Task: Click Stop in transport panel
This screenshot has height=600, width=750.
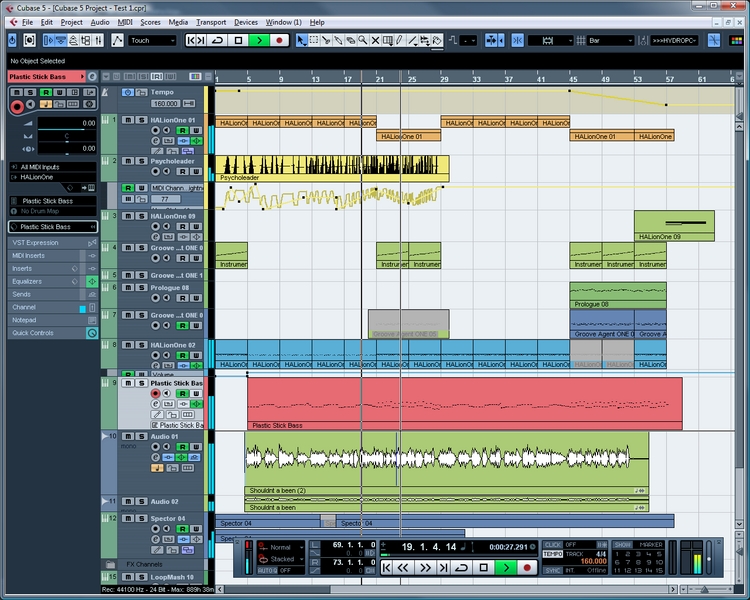Action: coord(484,567)
